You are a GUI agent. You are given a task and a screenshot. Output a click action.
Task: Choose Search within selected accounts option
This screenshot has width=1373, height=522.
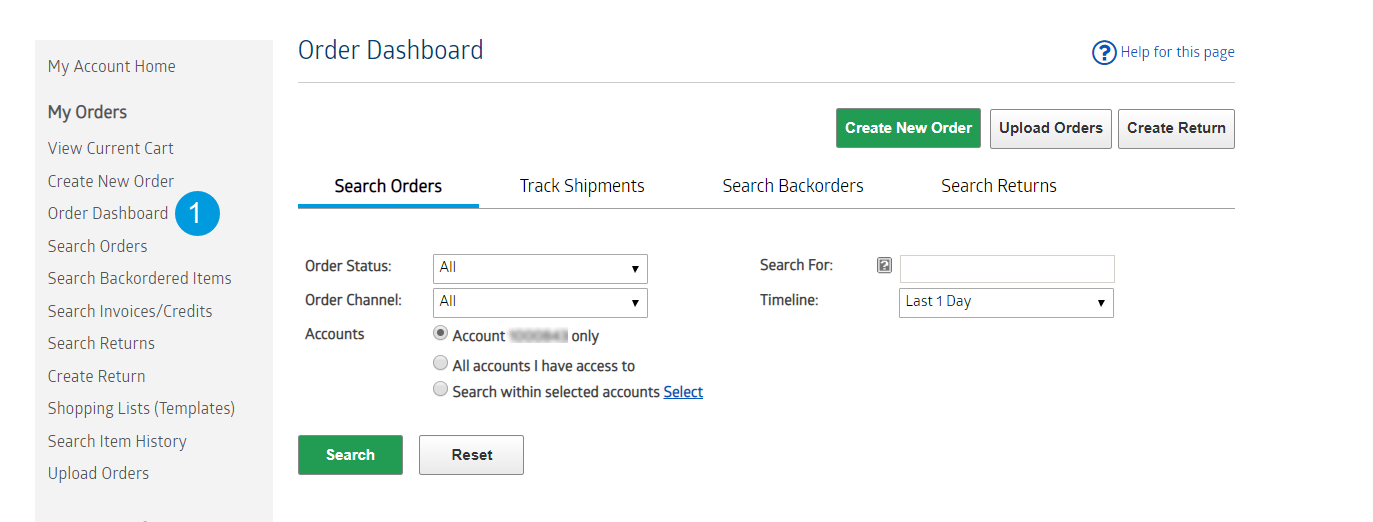pyautogui.click(x=440, y=390)
